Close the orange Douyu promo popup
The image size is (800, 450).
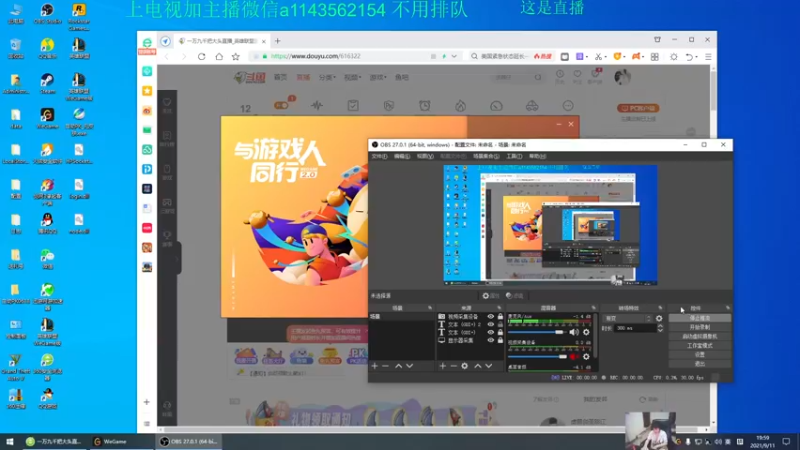tap(571, 124)
